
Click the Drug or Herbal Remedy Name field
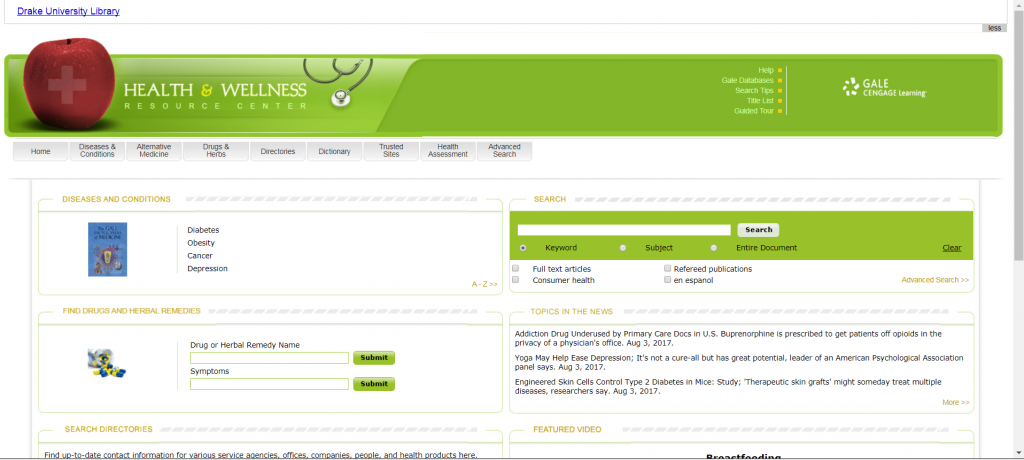pos(269,358)
